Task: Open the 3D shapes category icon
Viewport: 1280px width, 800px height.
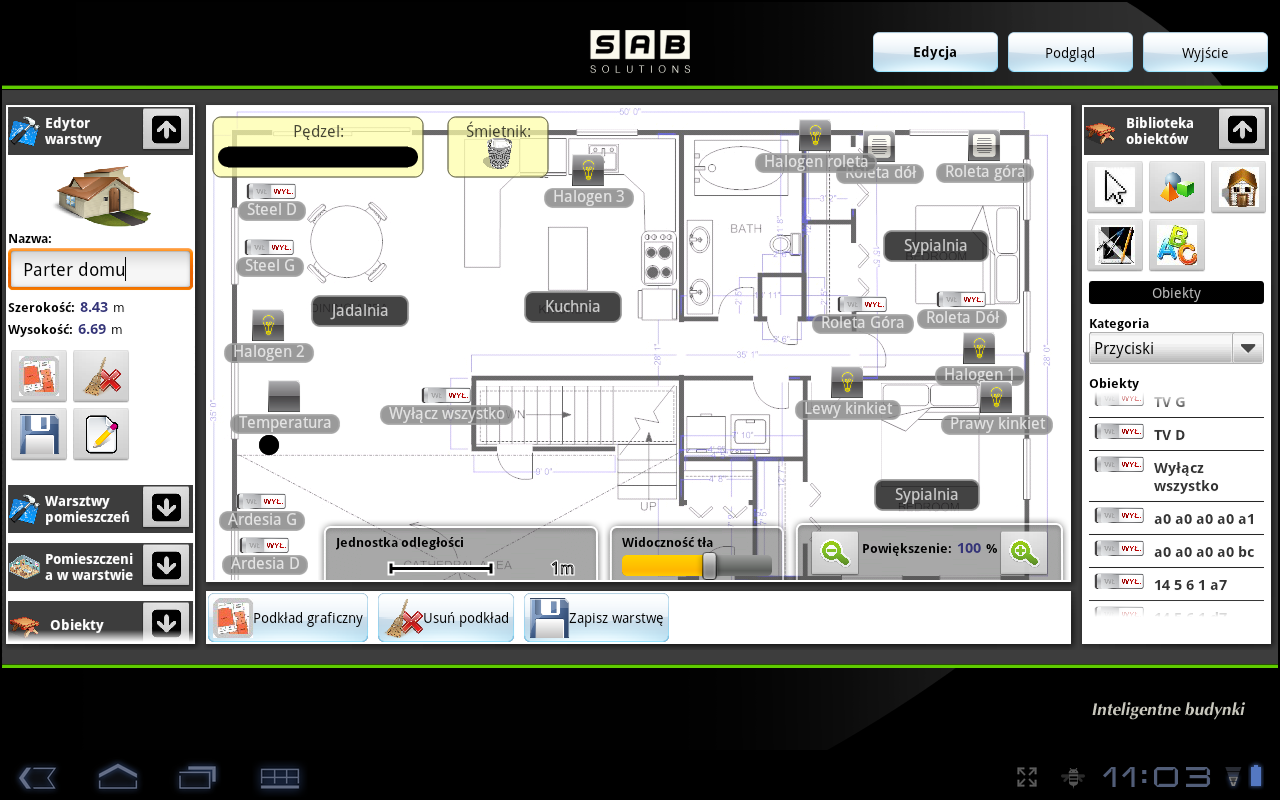Action: [x=1177, y=187]
